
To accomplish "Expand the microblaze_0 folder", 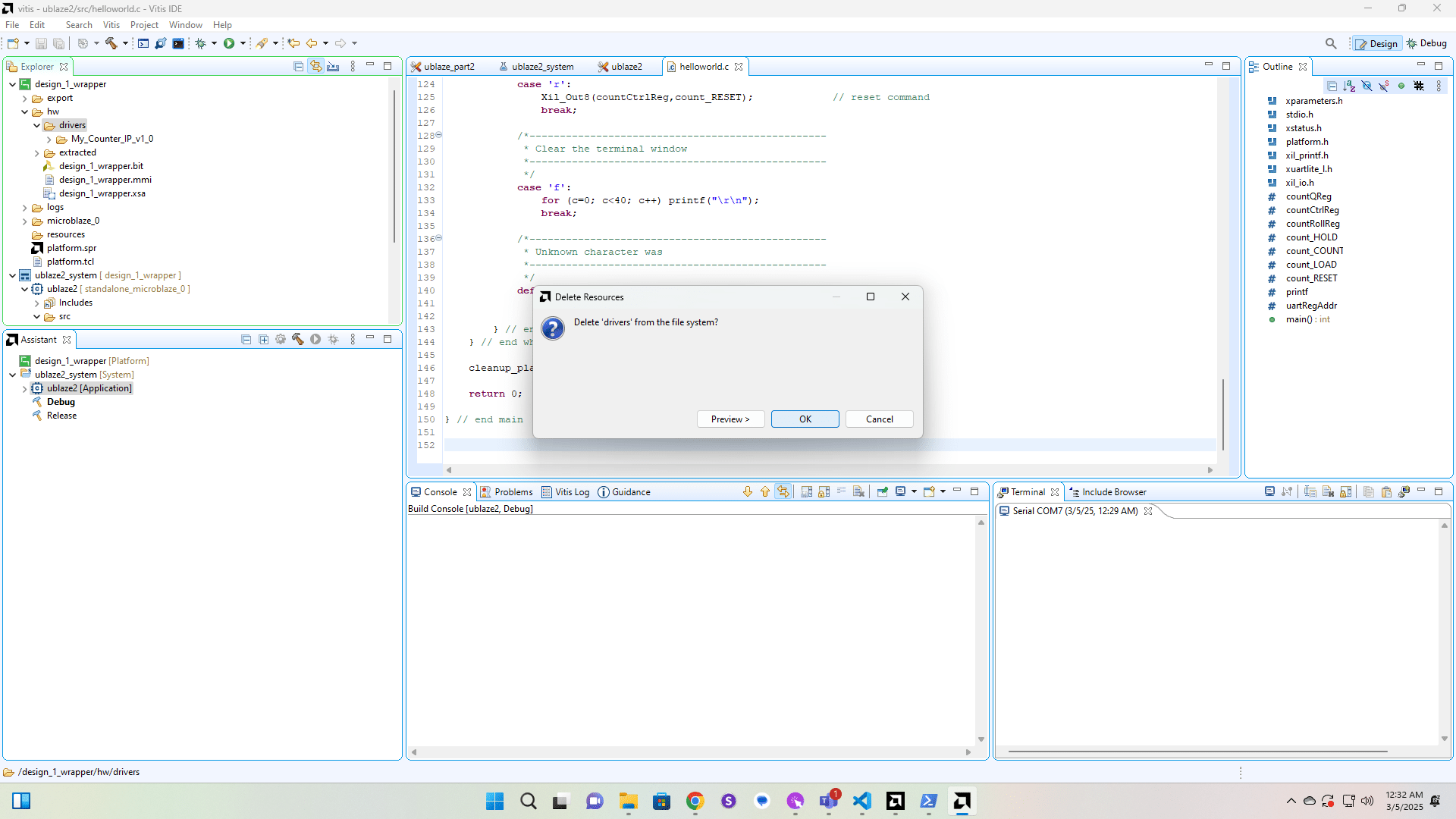I will [x=24, y=221].
